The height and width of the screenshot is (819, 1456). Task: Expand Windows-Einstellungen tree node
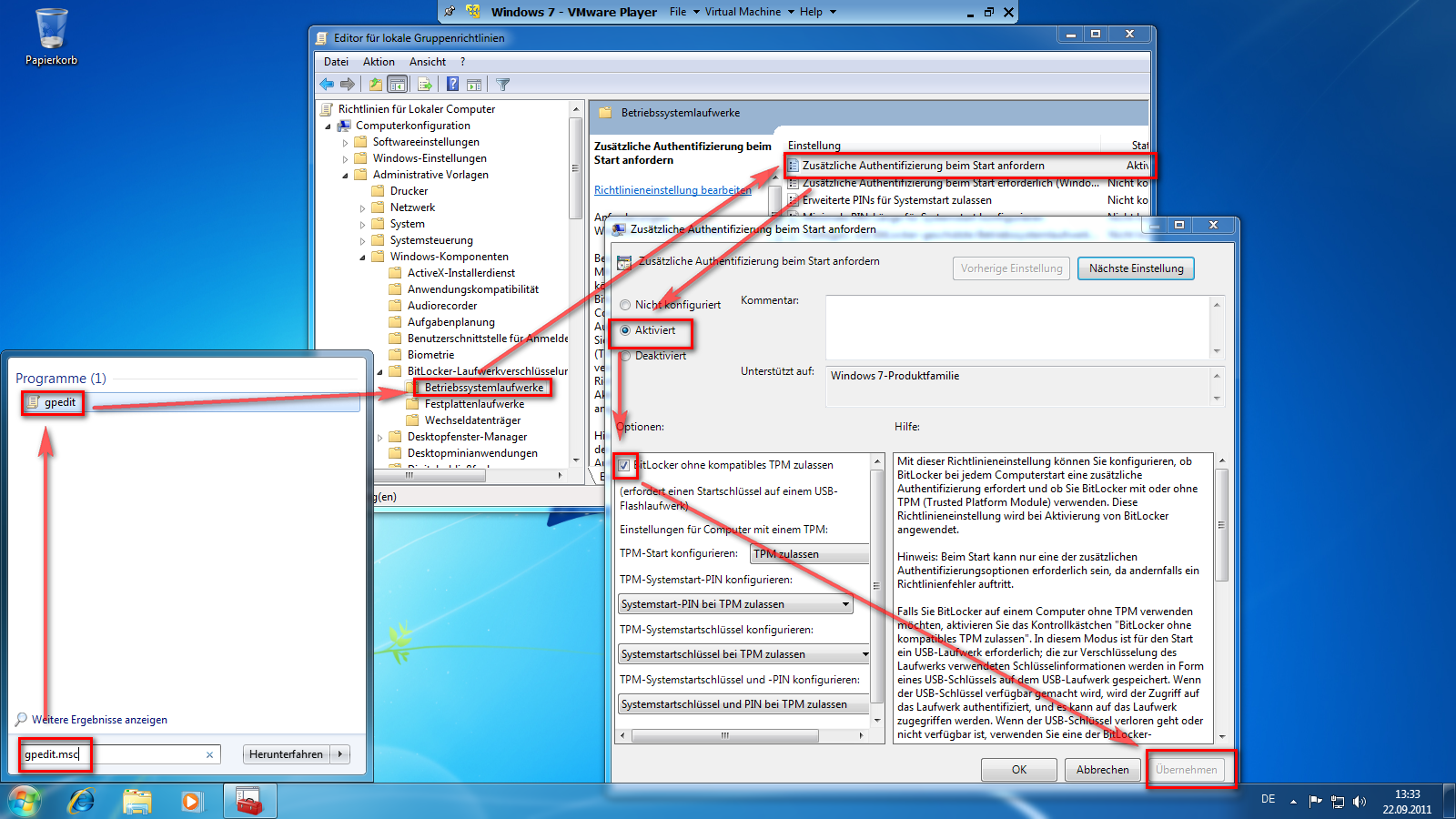coord(345,159)
